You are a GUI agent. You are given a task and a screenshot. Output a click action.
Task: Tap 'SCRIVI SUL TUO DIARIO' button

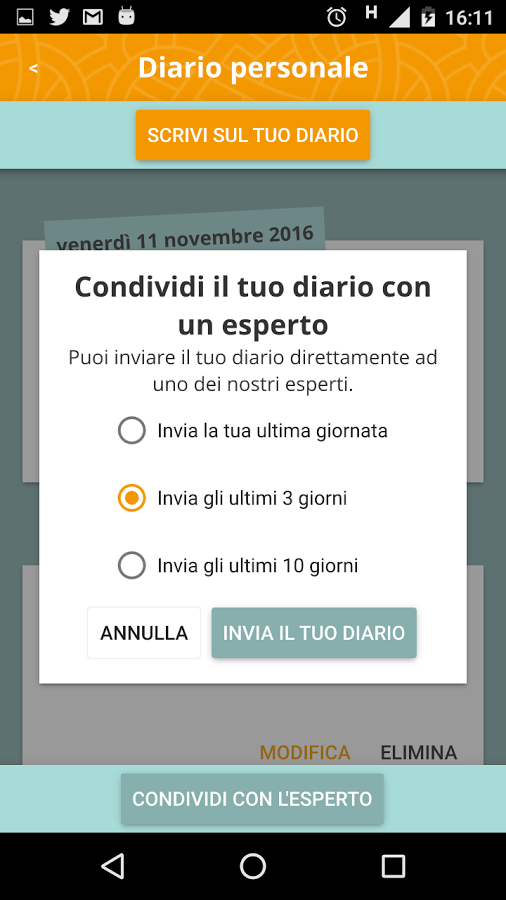pos(253,135)
